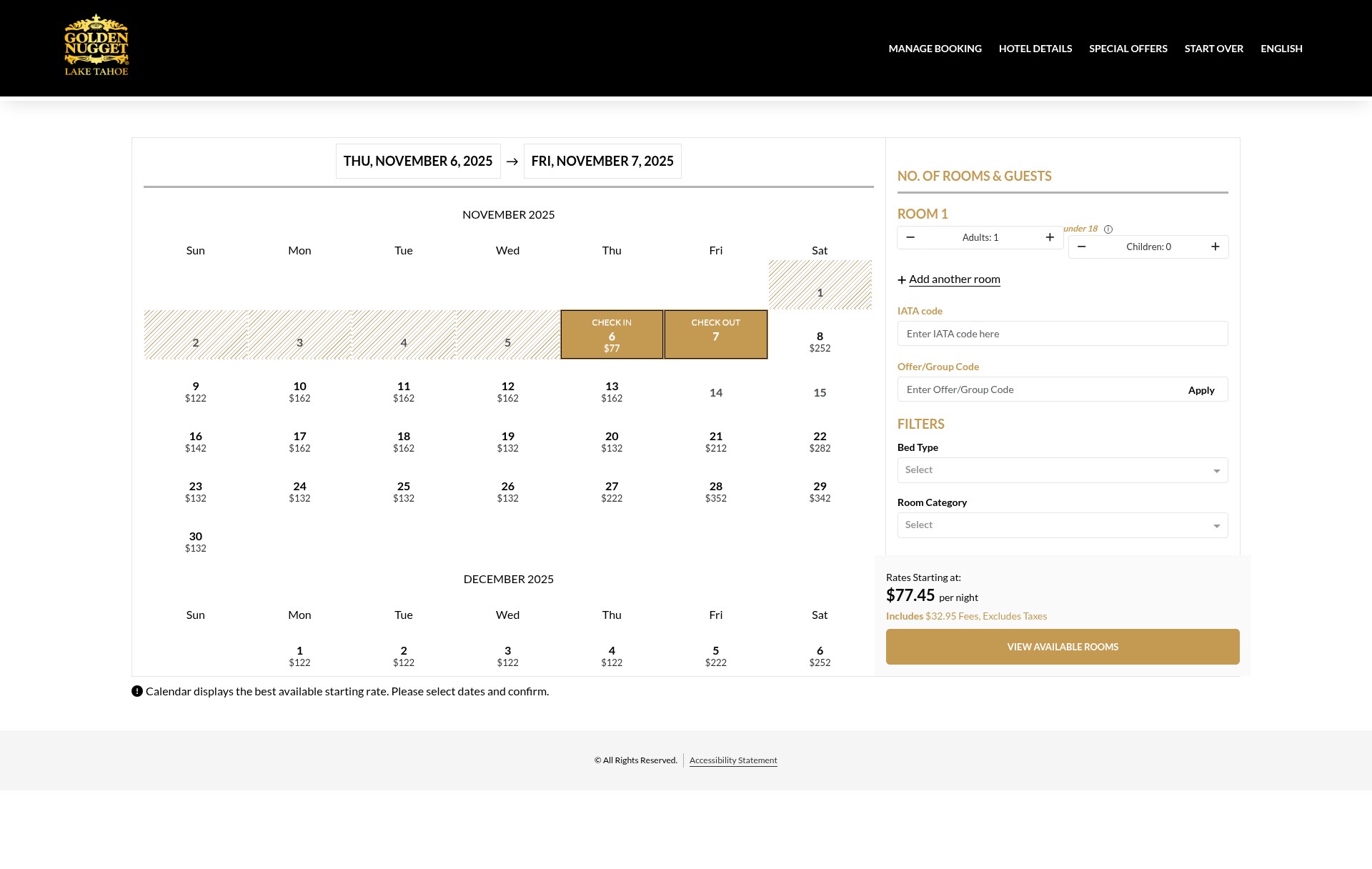Click the Golden Nugget Lake Tahoe logo
Viewport: 1372px width, 869px height.
point(96,46)
